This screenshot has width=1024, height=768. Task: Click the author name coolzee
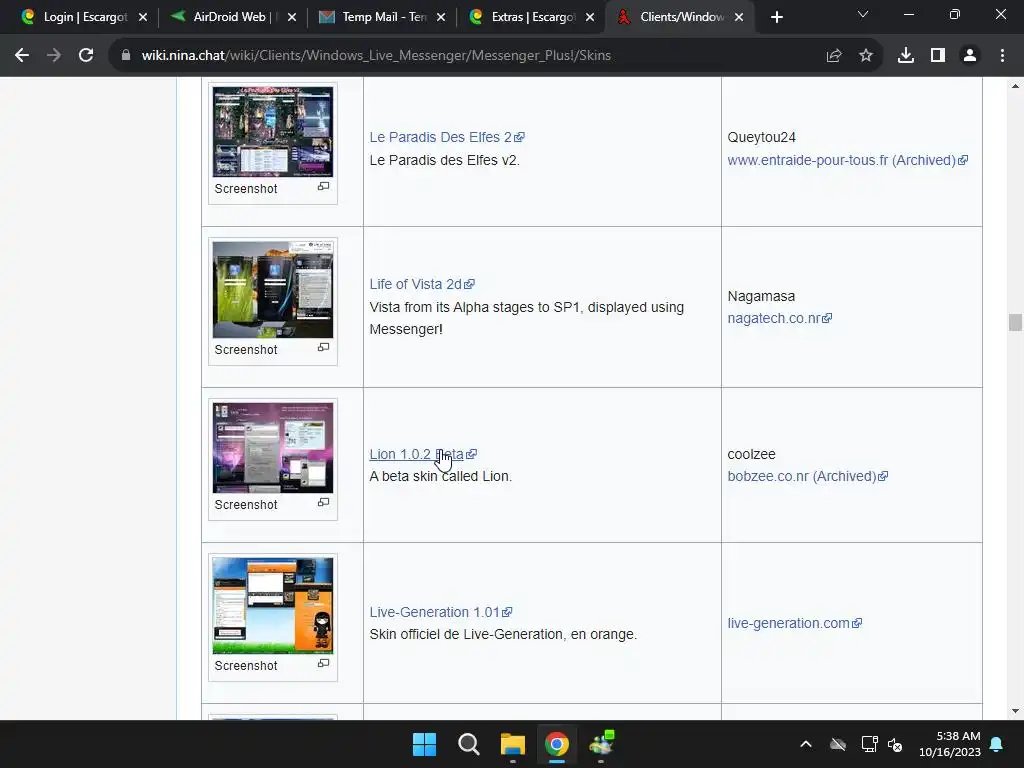[752, 454]
